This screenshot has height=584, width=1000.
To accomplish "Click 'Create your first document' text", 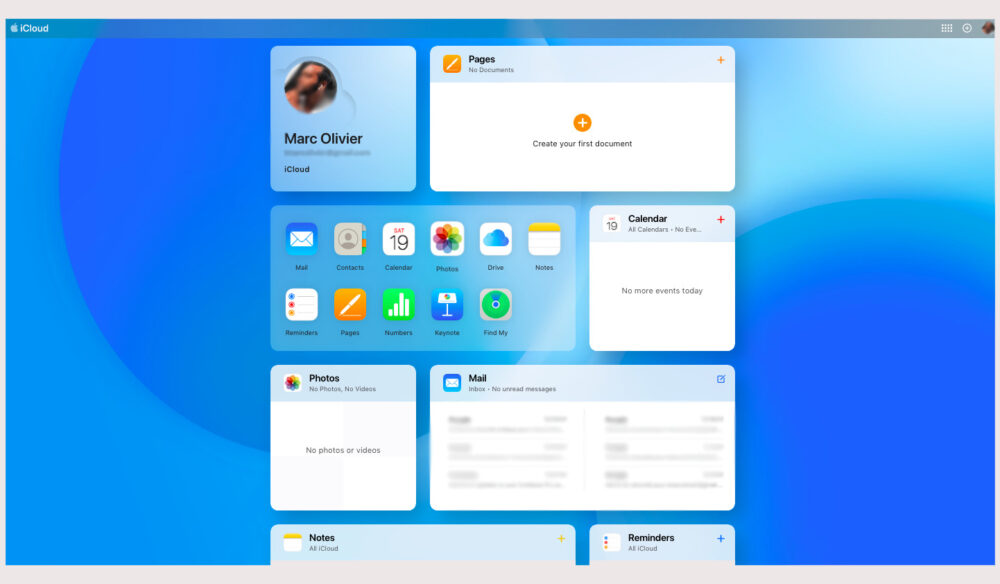I will click(x=582, y=143).
